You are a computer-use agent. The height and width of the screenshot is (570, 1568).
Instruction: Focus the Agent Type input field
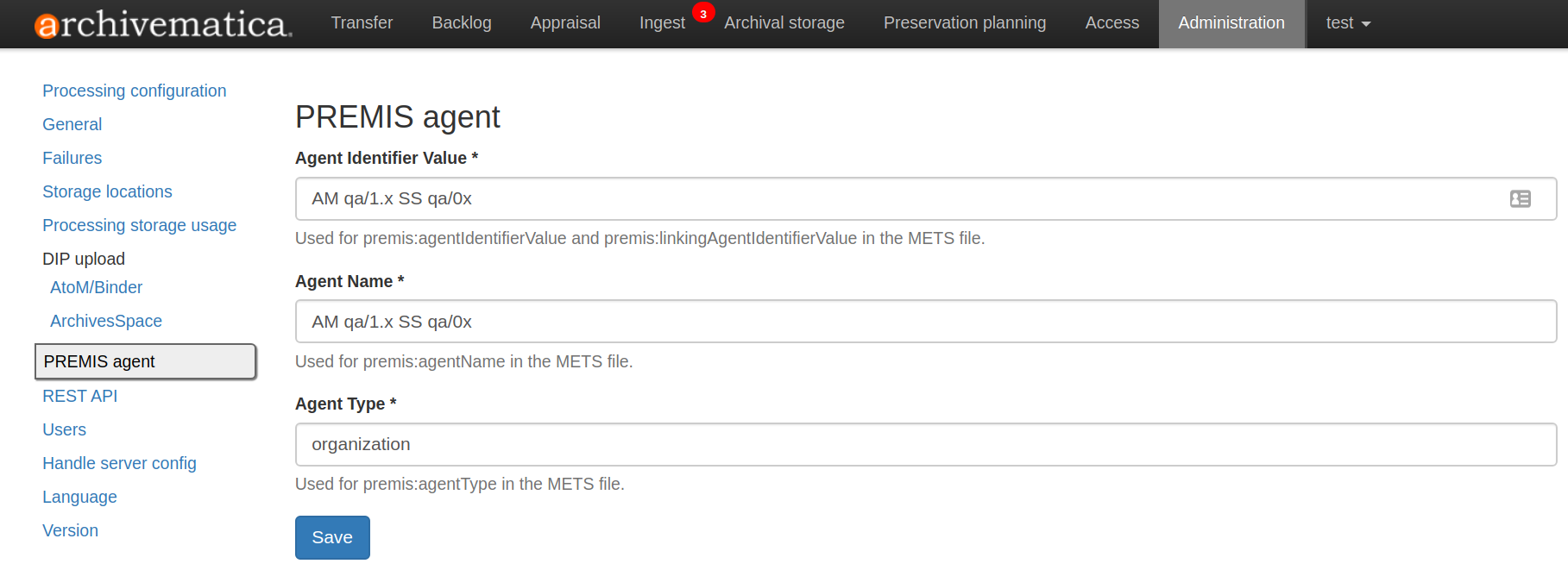(x=925, y=444)
